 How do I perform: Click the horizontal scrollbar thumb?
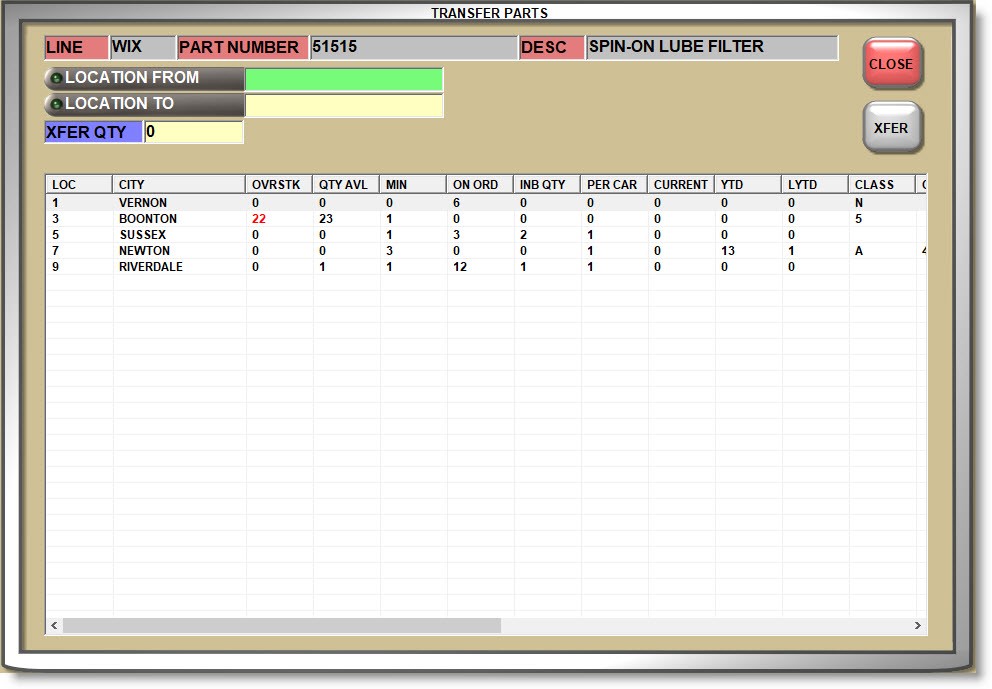click(280, 625)
